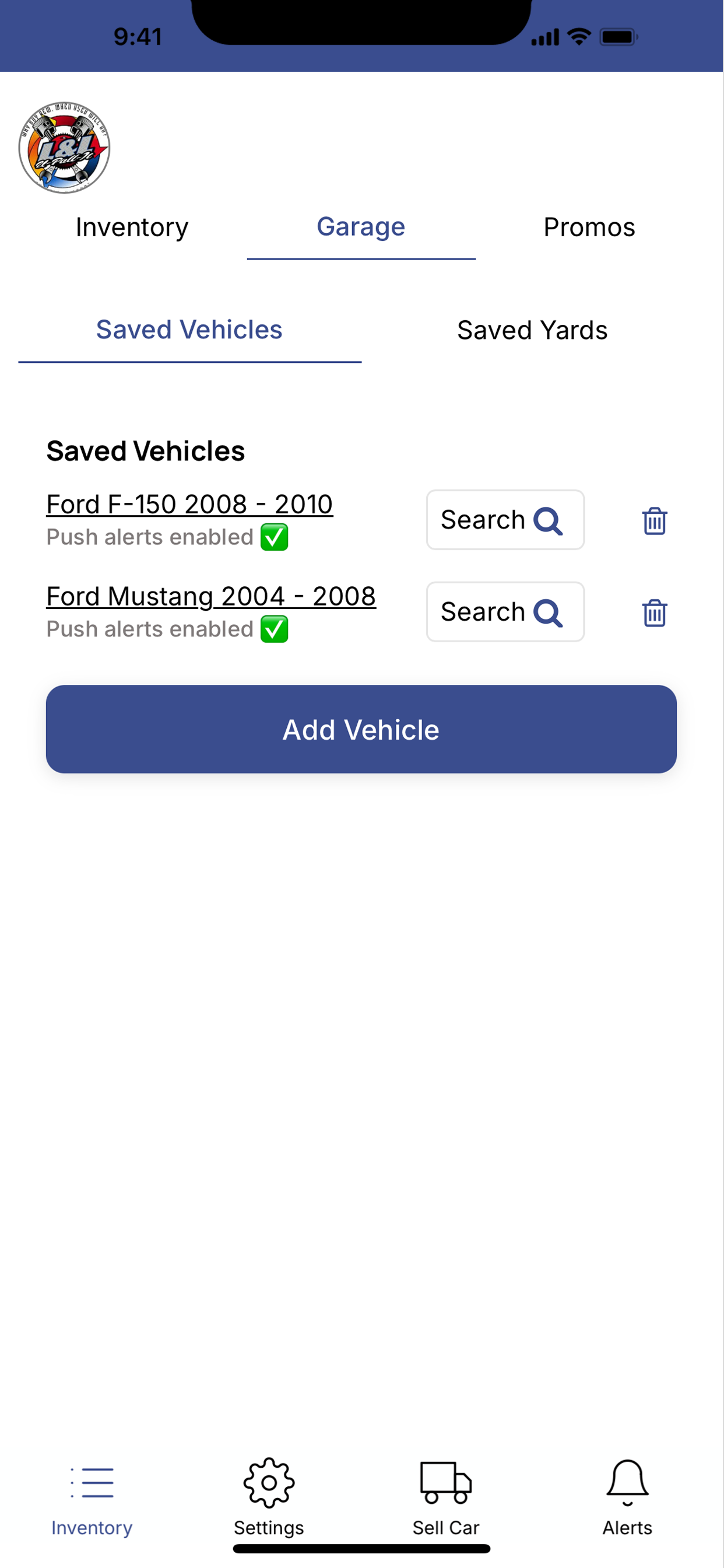Search inventory for Ford Mustang 2004 - 2008

(505, 612)
